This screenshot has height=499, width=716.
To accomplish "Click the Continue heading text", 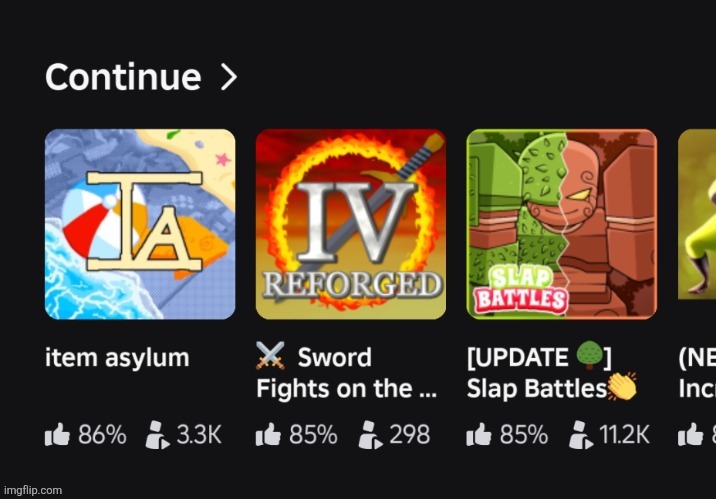I will click(123, 77).
